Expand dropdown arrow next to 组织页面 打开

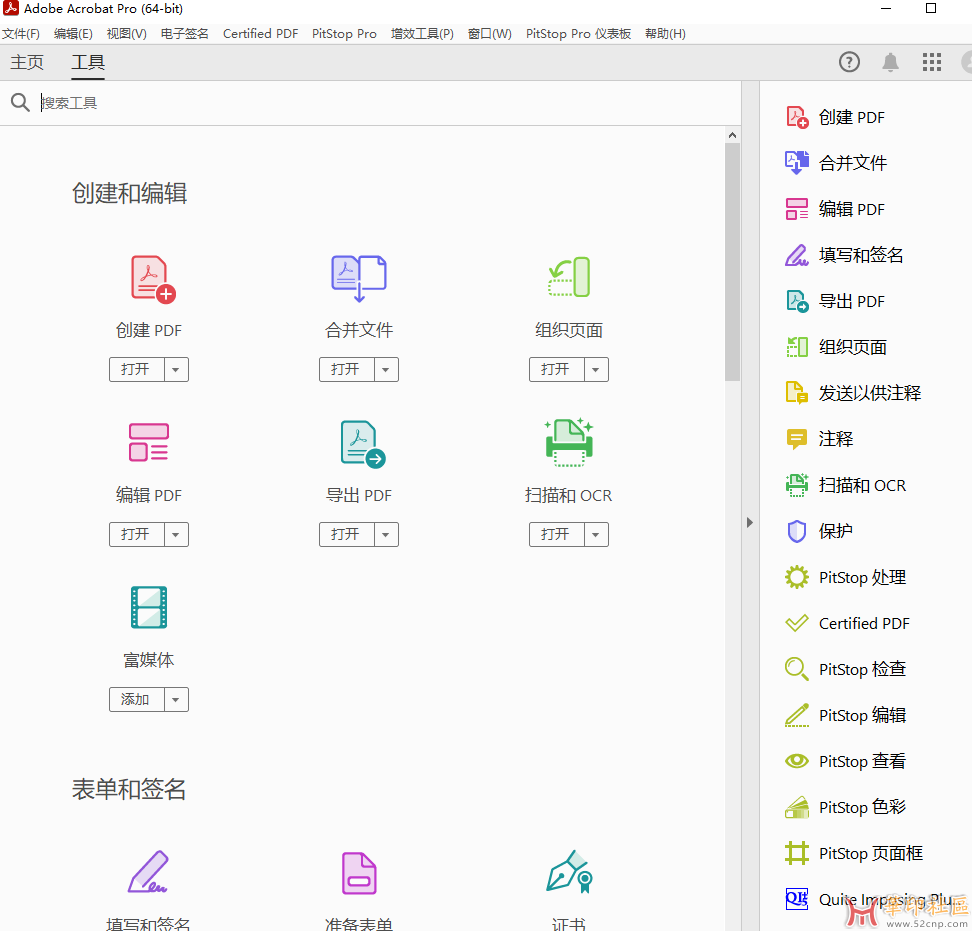(x=596, y=369)
